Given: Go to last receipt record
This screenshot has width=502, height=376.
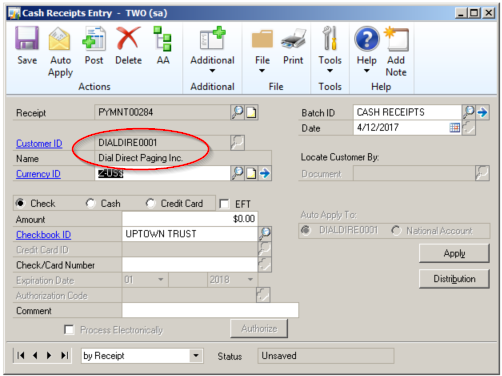Looking at the screenshot, I should point(65,356).
